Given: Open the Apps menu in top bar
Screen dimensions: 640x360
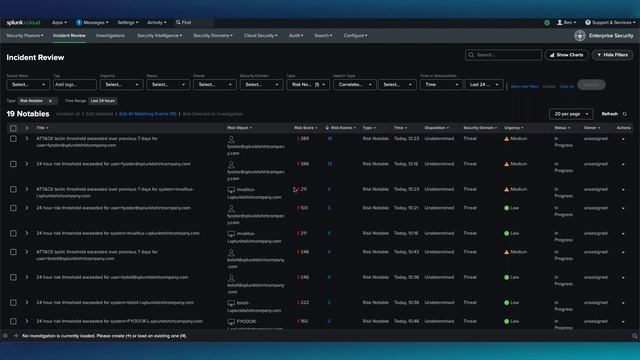Looking at the screenshot, I should tap(59, 22).
